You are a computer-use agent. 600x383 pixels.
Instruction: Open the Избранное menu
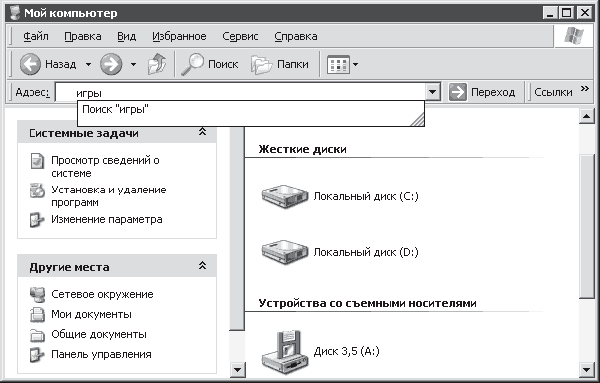click(x=179, y=36)
